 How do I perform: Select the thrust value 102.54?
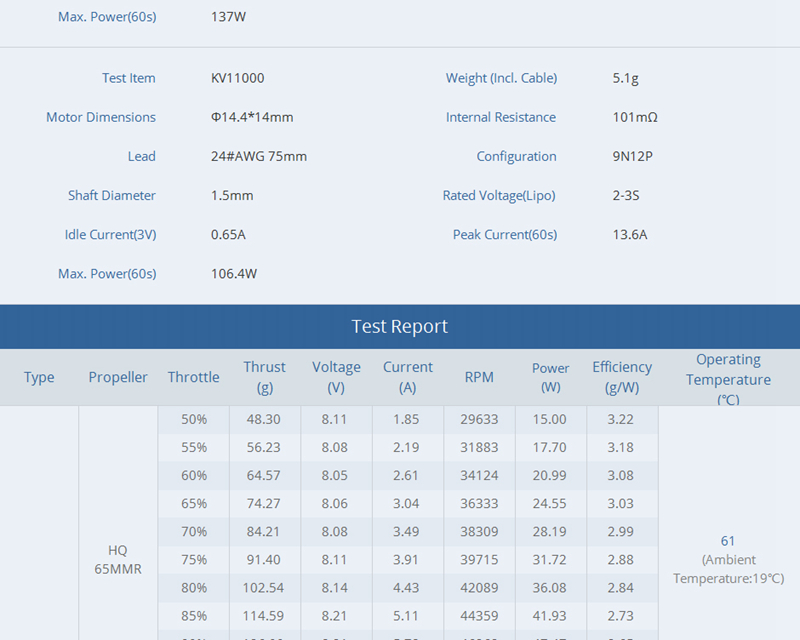[264, 587]
